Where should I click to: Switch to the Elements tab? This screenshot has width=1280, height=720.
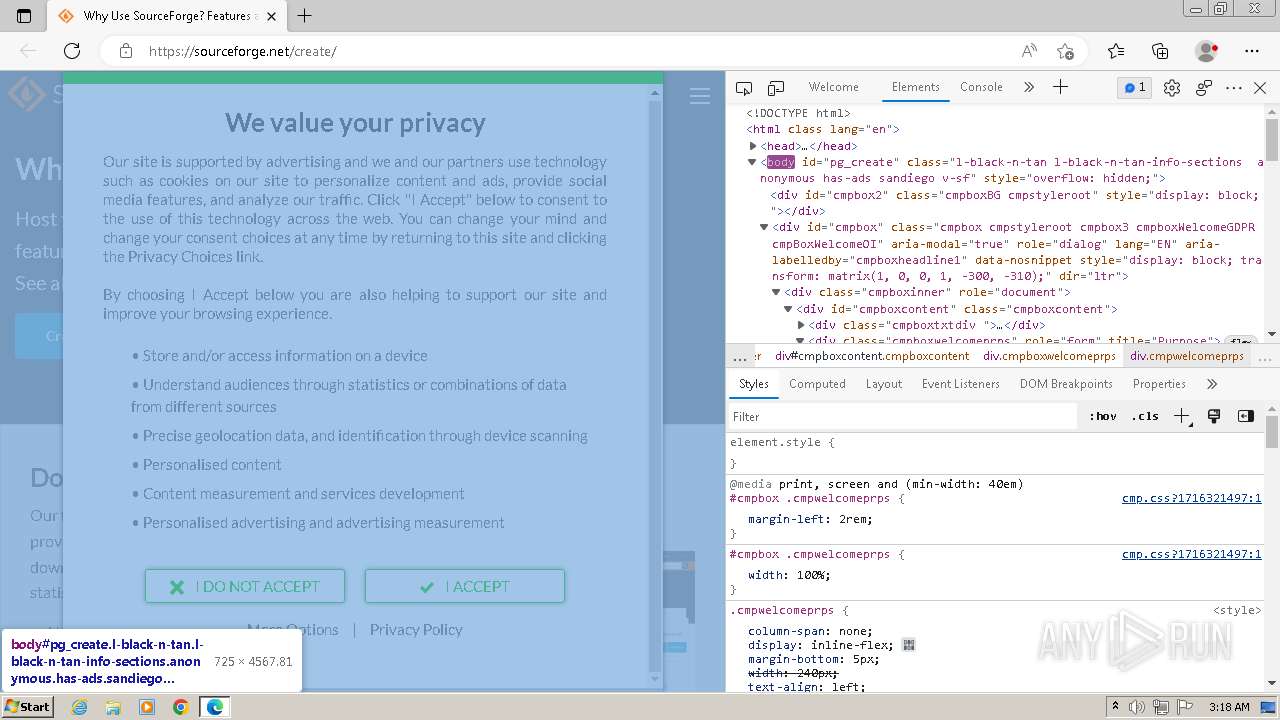click(916, 87)
